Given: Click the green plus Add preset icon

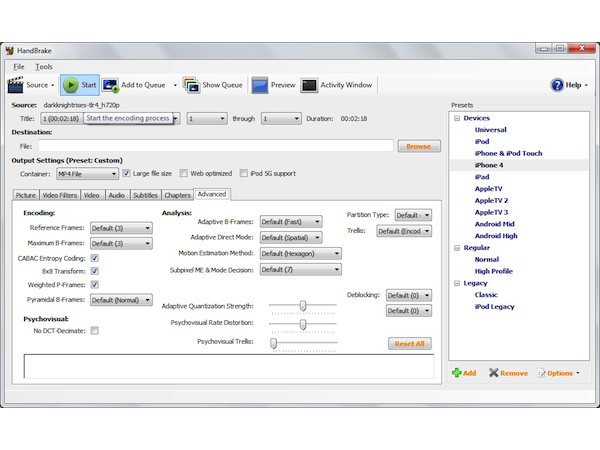Looking at the screenshot, I should coord(457,373).
